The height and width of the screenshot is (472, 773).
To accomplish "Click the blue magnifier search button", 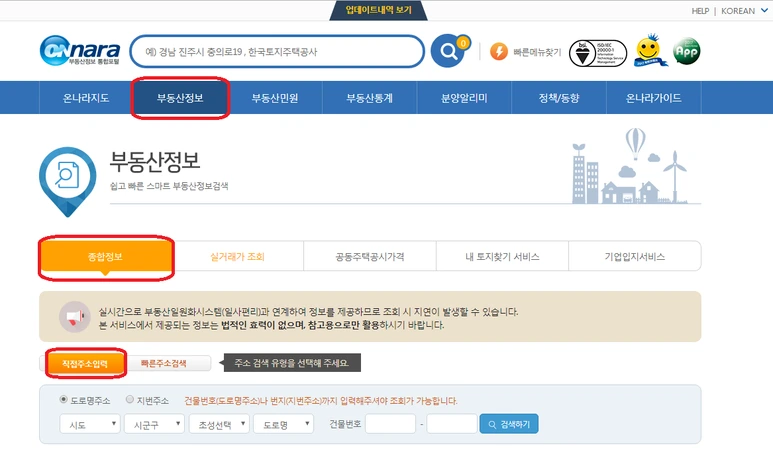I will coord(448,51).
